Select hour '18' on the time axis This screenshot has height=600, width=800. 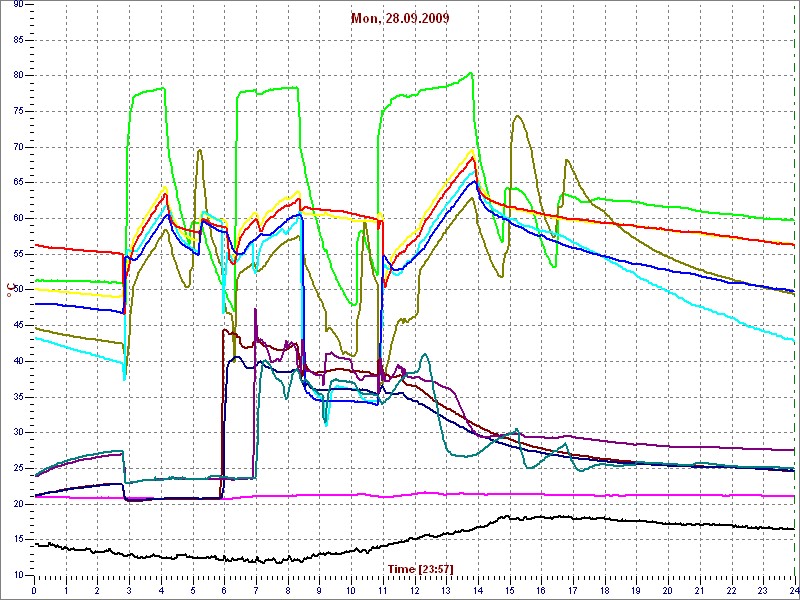[605, 590]
